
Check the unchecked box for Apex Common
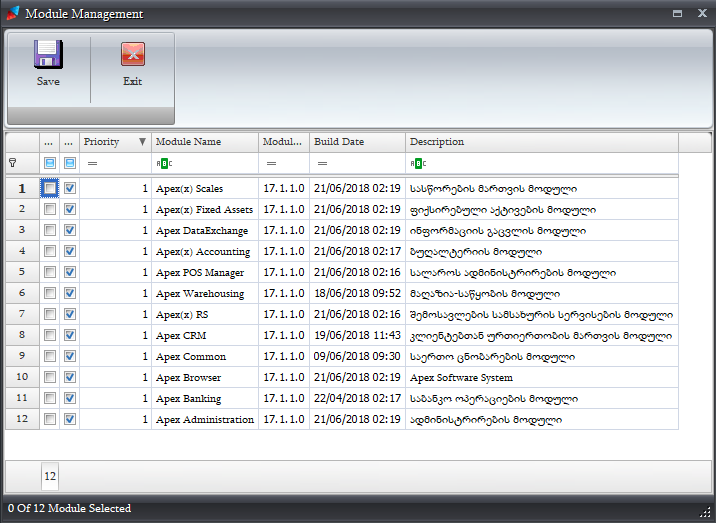coord(50,356)
